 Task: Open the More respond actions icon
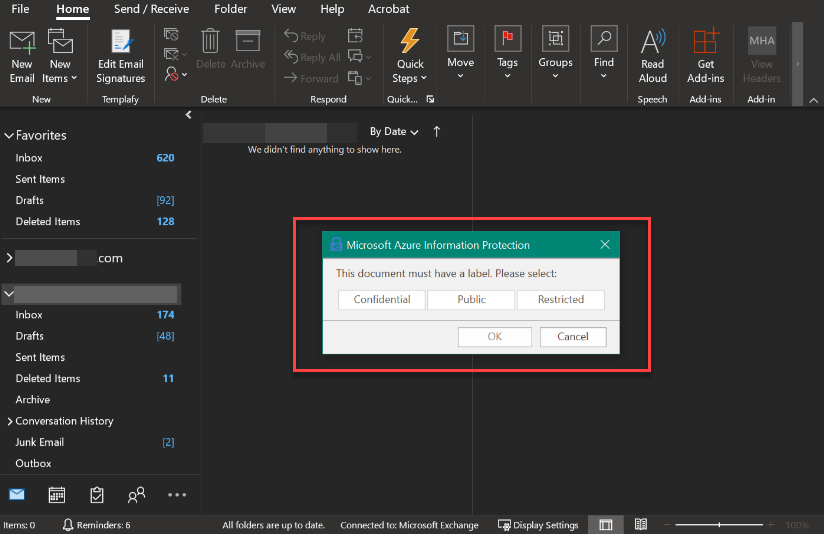coord(359,78)
